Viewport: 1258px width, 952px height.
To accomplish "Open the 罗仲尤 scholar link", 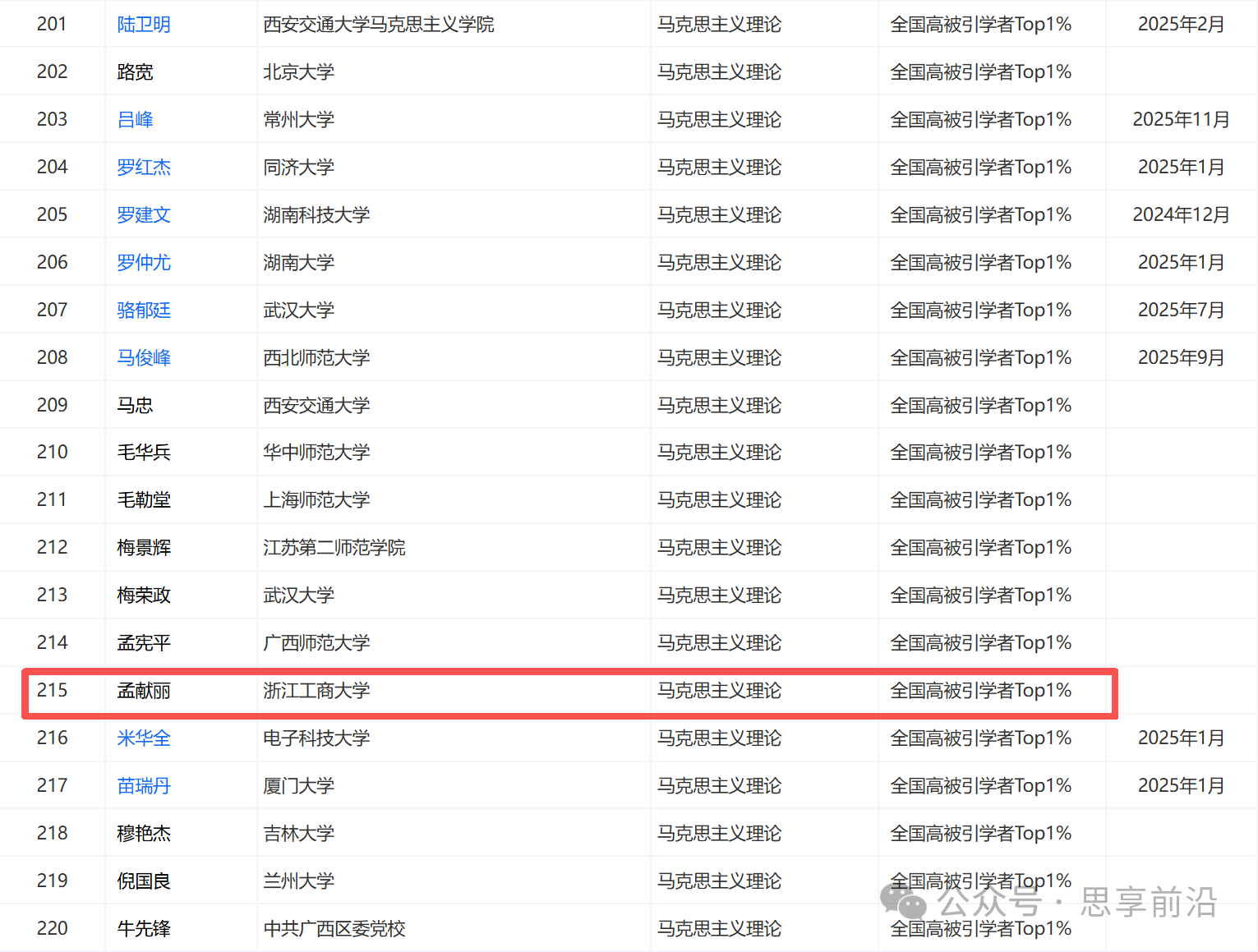I will (x=144, y=263).
